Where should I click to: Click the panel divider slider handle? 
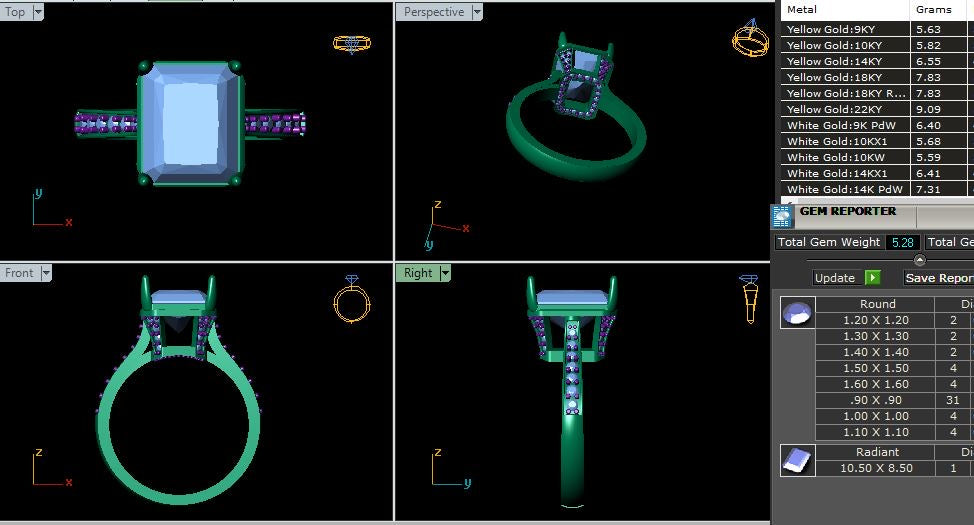tap(920, 260)
